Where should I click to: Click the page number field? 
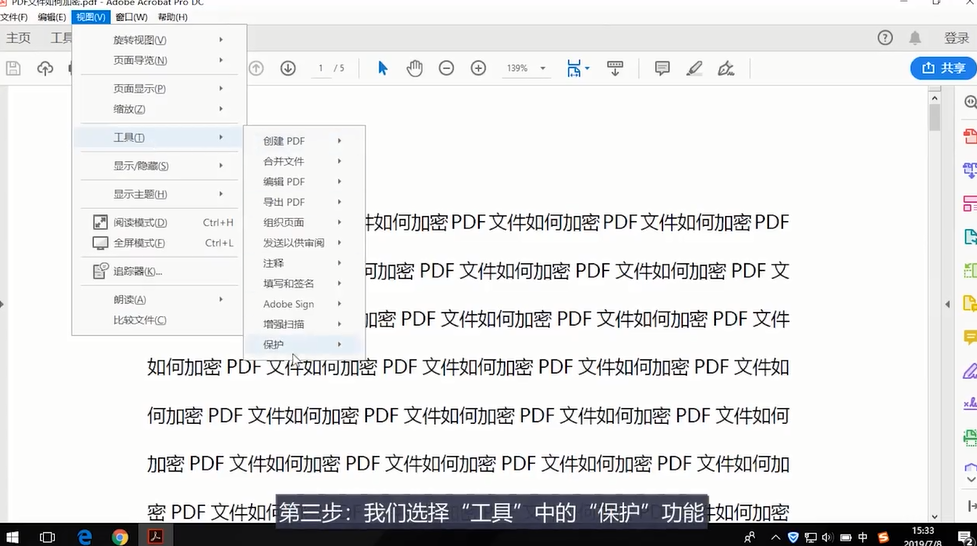pyautogui.click(x=321, y=68)
